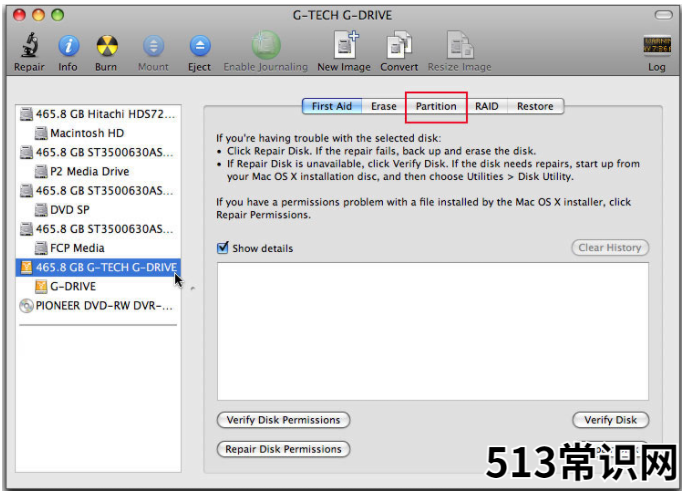Select the G-DRIVE volume

coord(98,287)
